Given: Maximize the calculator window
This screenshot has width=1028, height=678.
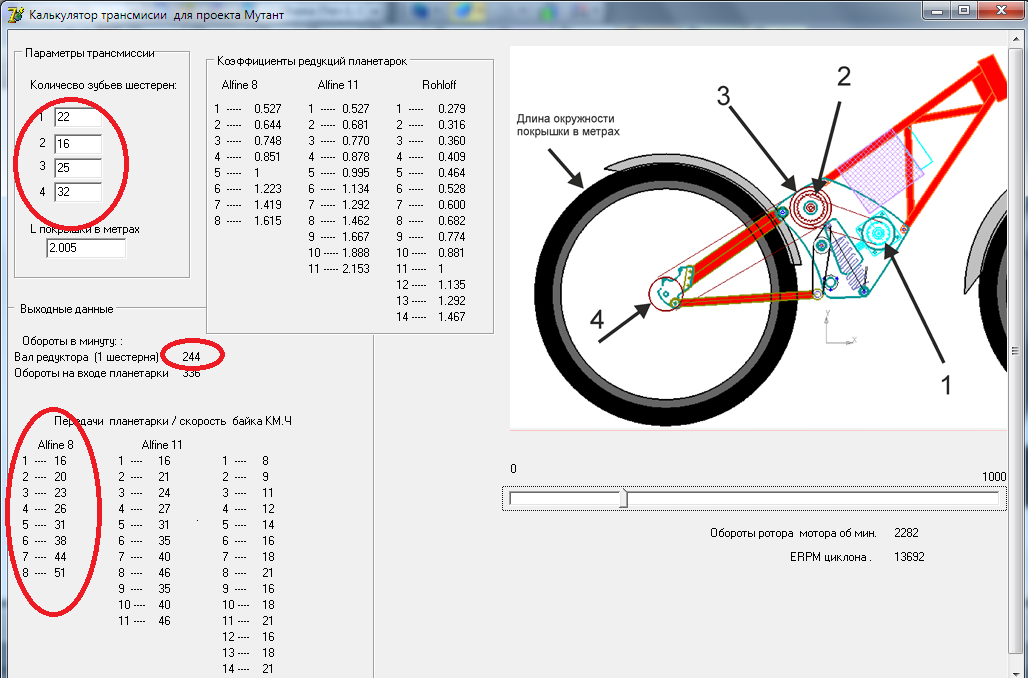Looking at the screenshot, I should [x=964, y=10].
